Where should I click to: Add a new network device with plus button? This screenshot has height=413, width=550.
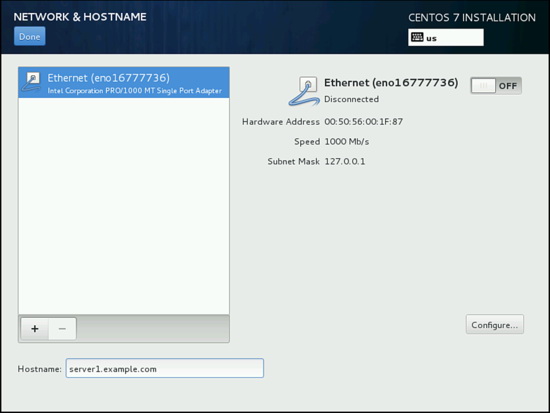tap(35, 329)
